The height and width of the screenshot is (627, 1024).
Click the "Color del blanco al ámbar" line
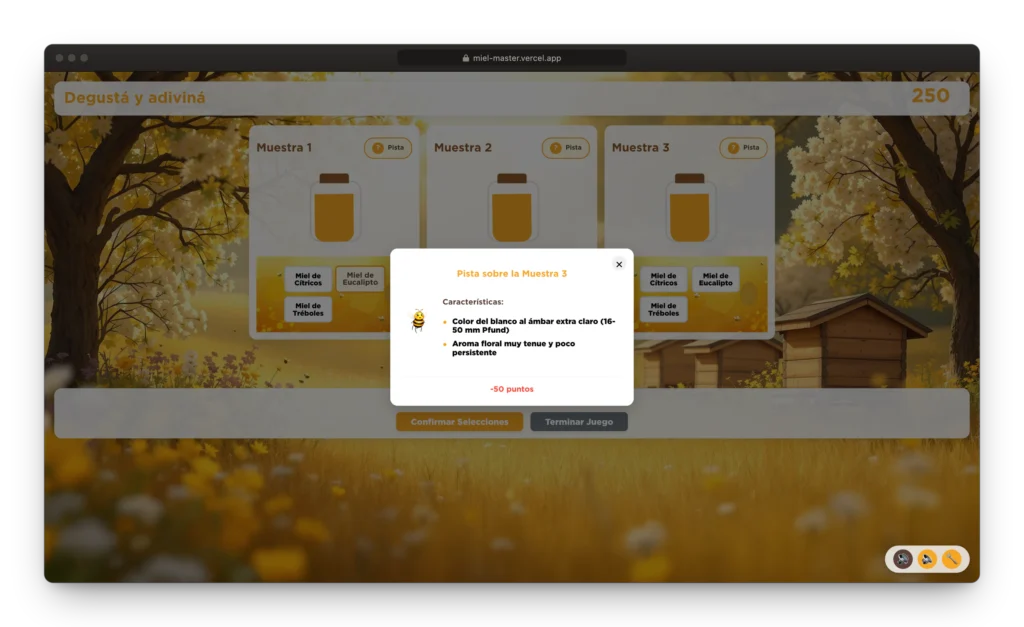[534, 325]
